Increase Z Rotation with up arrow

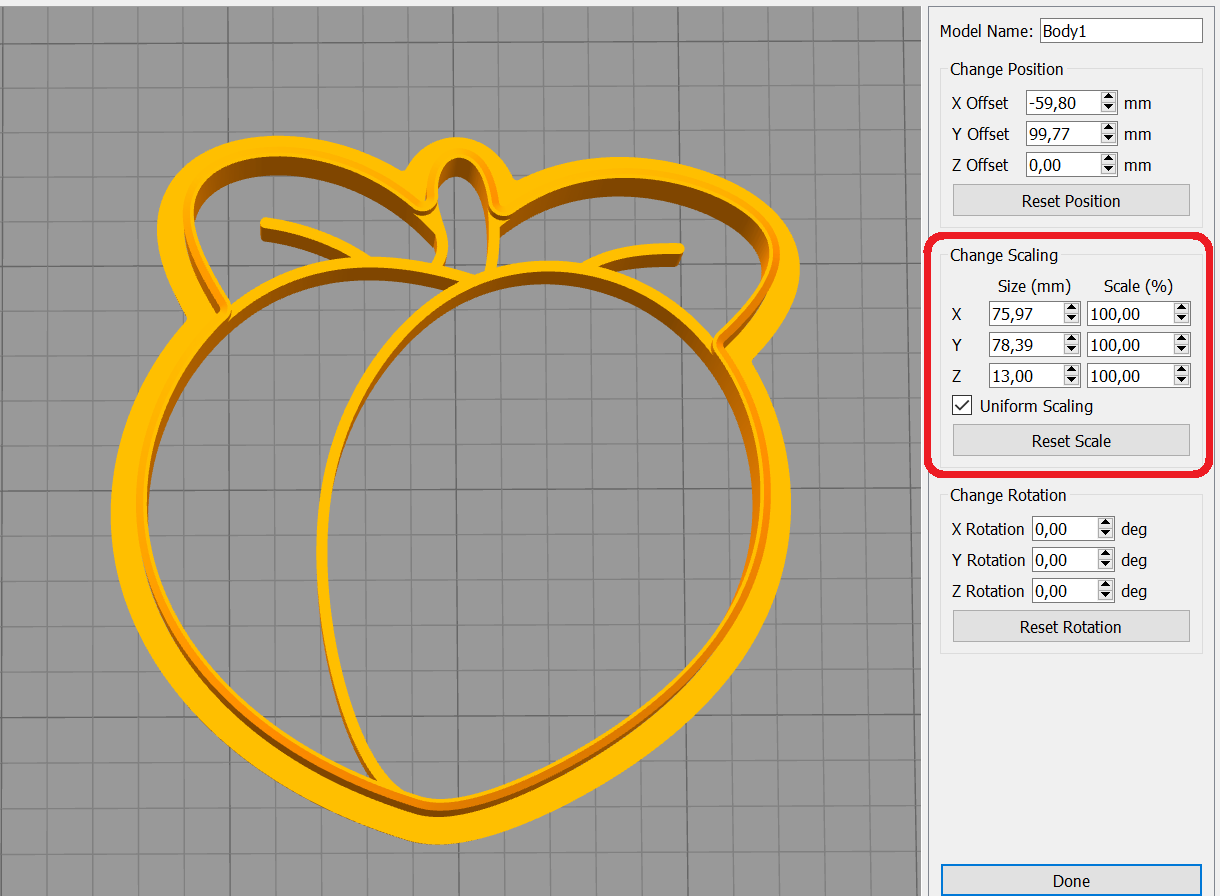point(1105,586)
